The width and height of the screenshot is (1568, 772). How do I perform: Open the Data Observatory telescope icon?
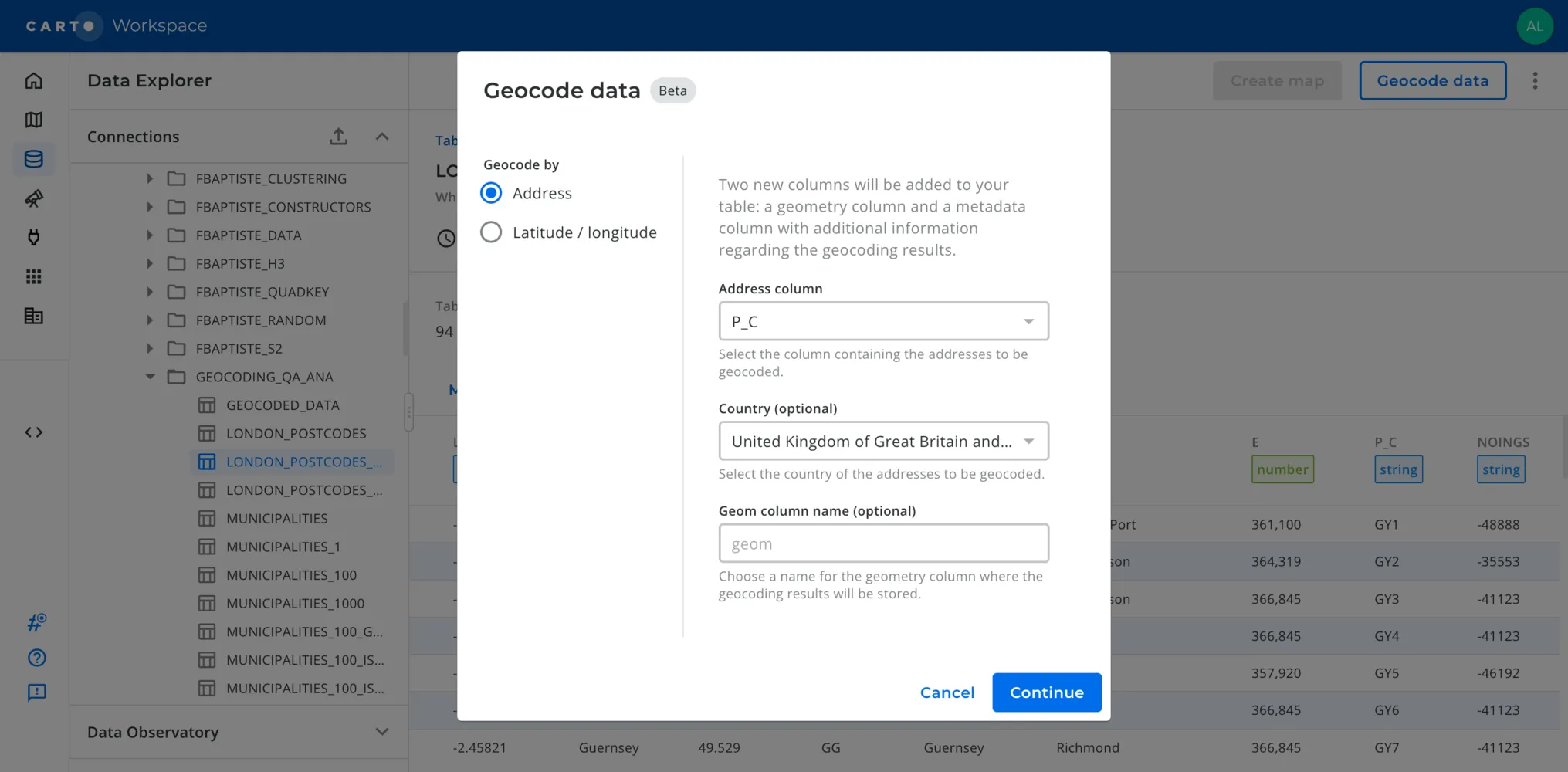34,199
